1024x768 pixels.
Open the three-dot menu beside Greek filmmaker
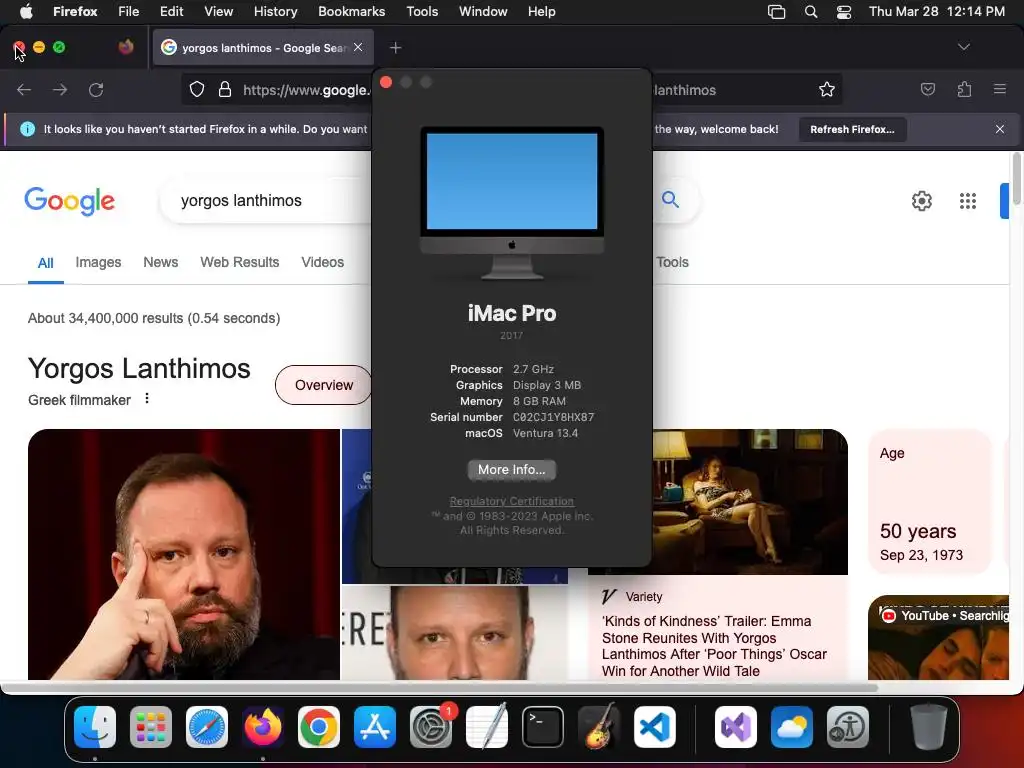pyautogui.click(x=147, y=398)
